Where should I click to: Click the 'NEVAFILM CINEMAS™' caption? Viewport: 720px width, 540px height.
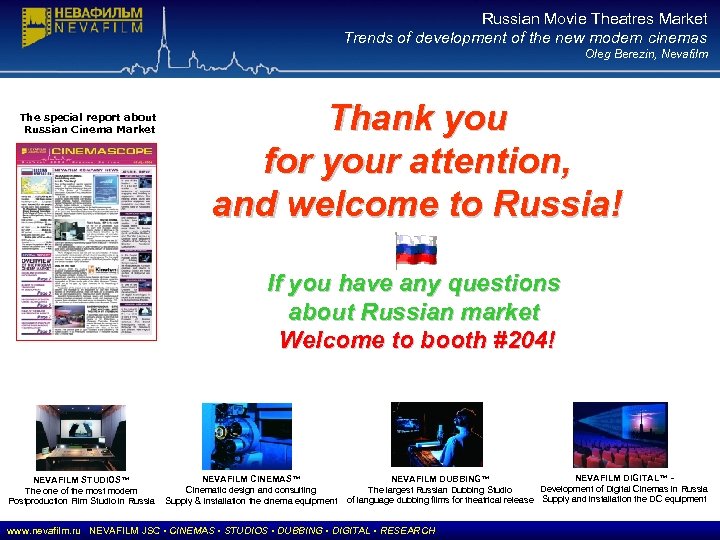coord(251,478)
